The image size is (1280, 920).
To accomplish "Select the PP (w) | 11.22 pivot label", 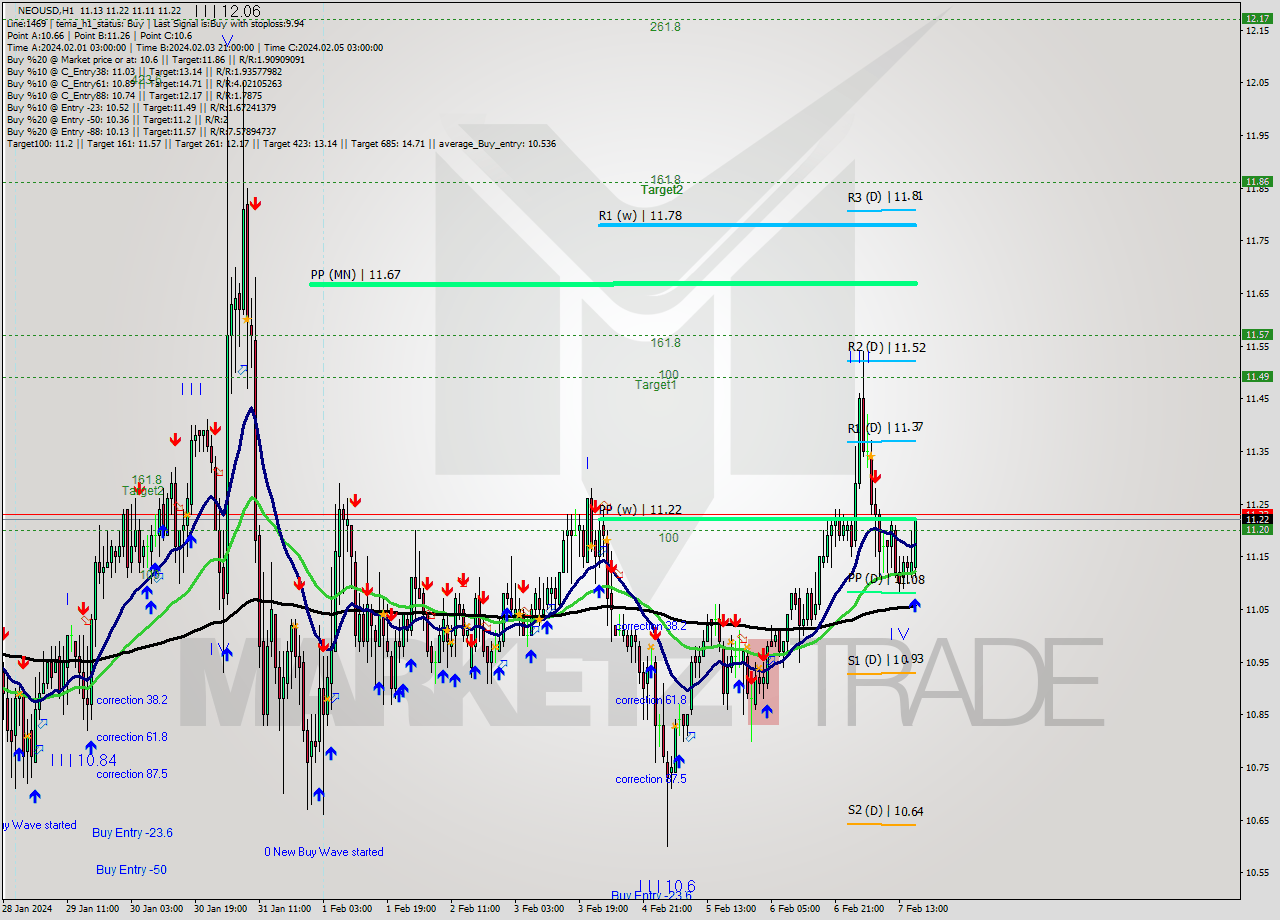I will [641, 510].
